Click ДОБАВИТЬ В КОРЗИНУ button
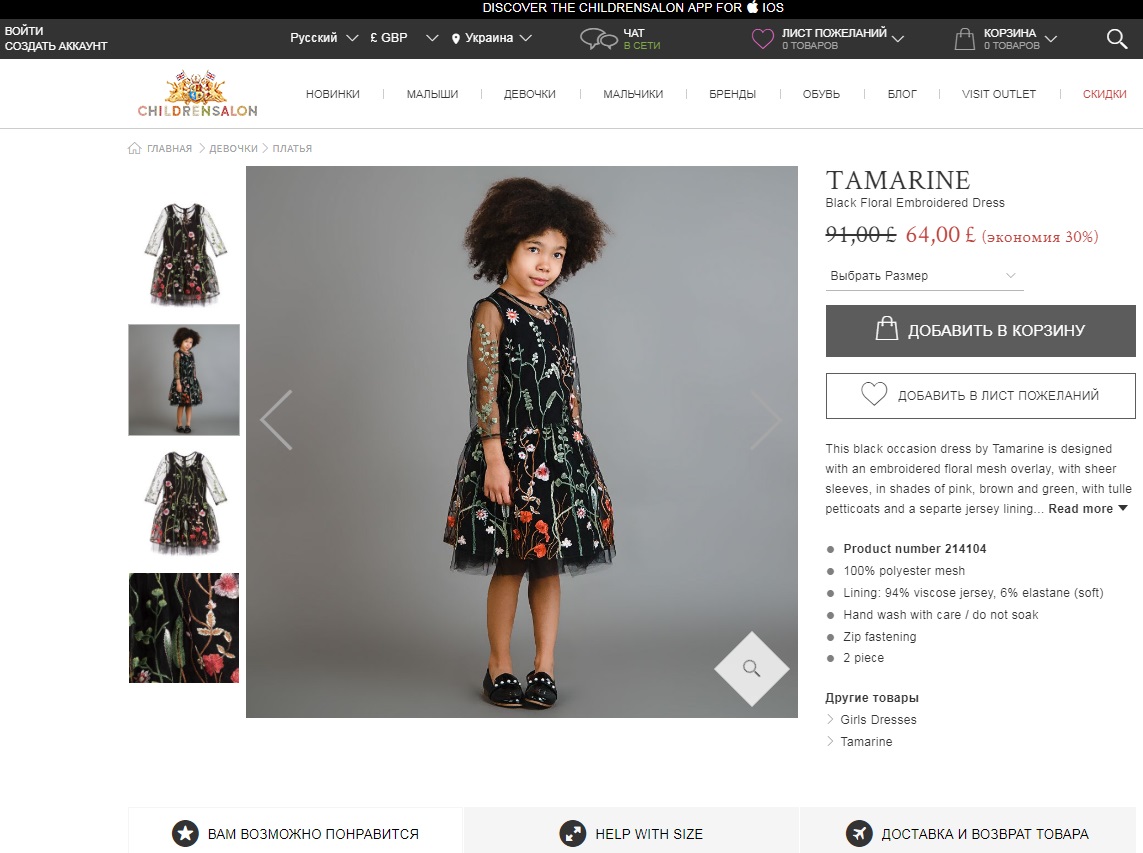Image resolution: width=1143 pixels, height=853 pixels. tap(980, 331)
